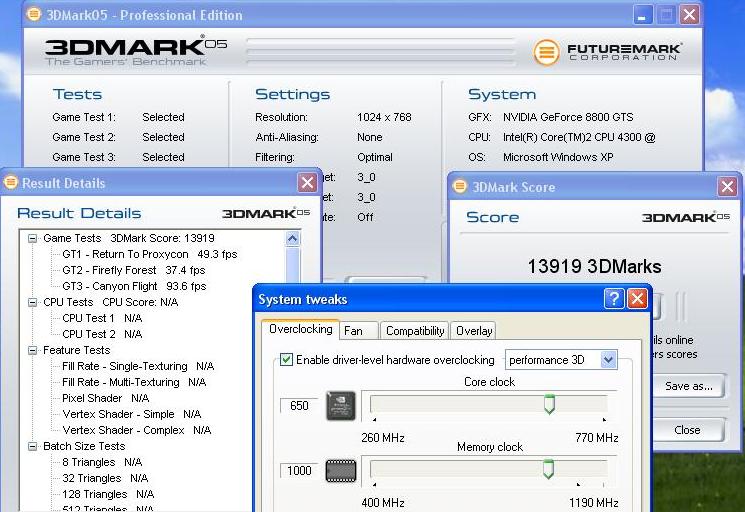The image size is (745, 512).
Task: Select the 32 Triangles row
Action: tap(105, 478)
